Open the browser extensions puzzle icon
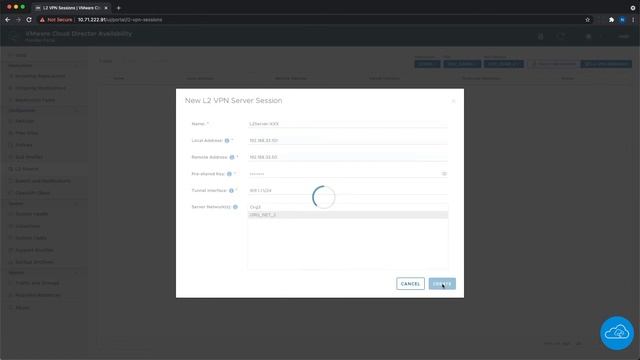 tap(611, 20)
